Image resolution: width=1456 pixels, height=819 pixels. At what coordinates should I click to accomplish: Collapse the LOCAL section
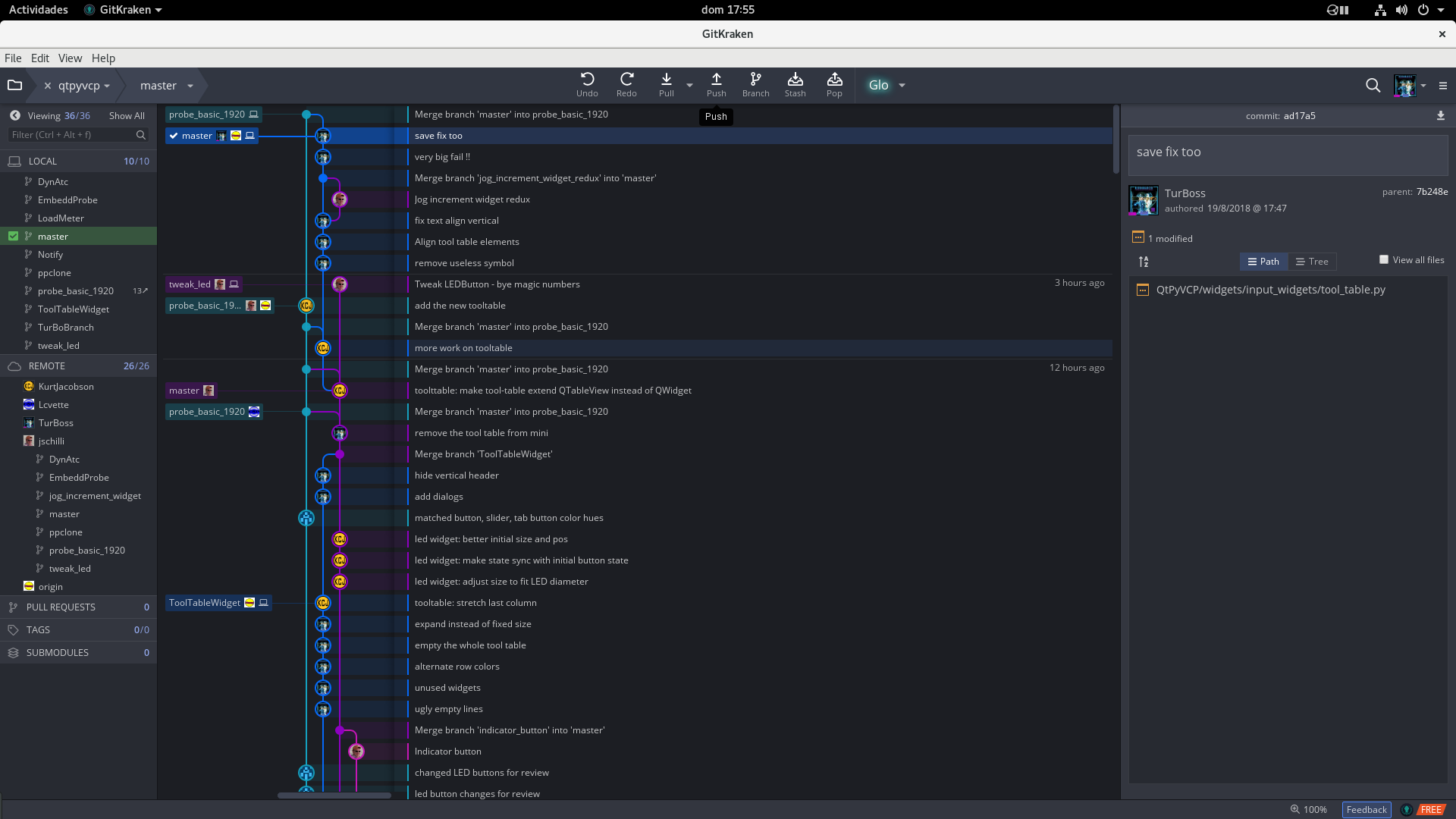pos(78,161)
